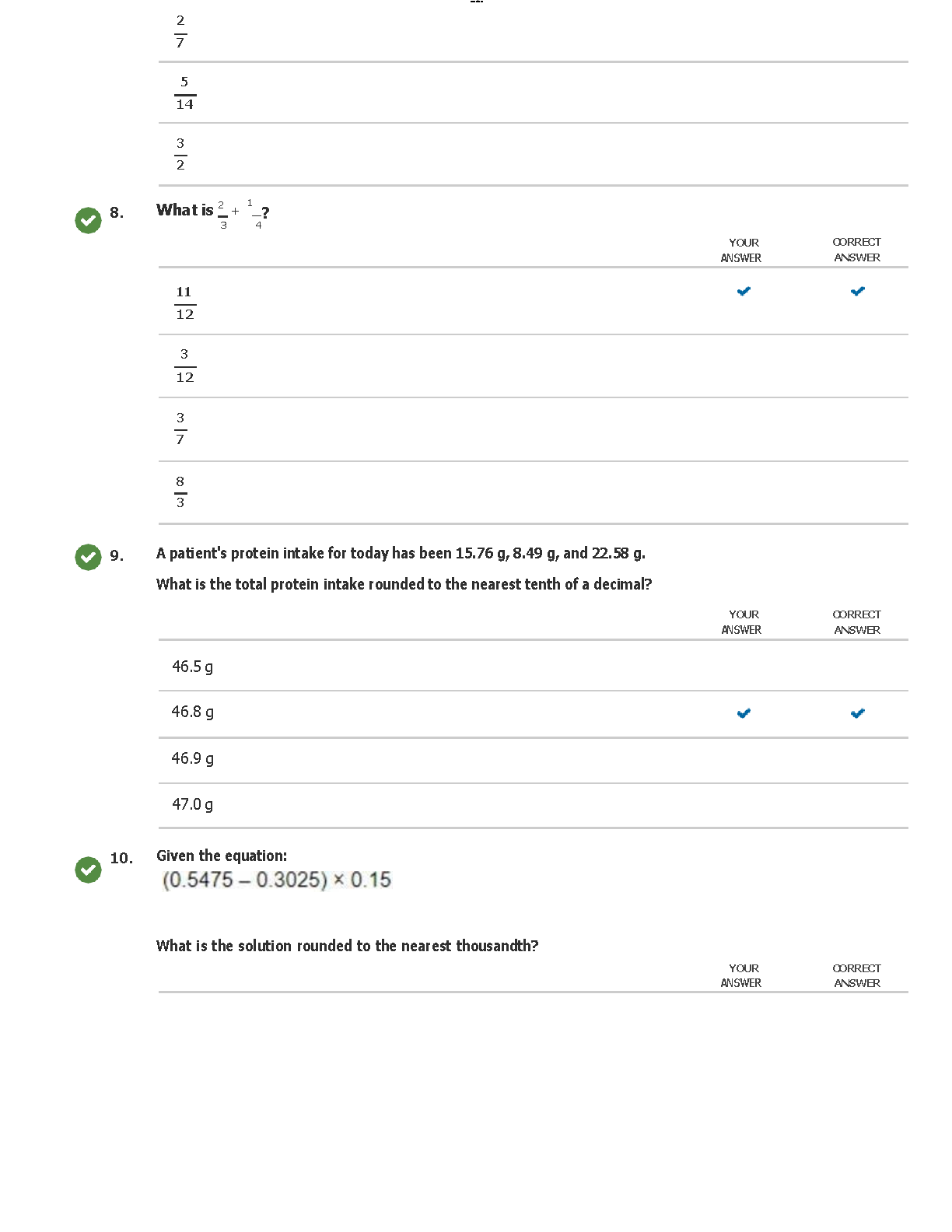The image size is (952, 1232).
Task: Click Correct Answer checkmark for 11/12
Action: pyautogui.click(x=857, y=292)
